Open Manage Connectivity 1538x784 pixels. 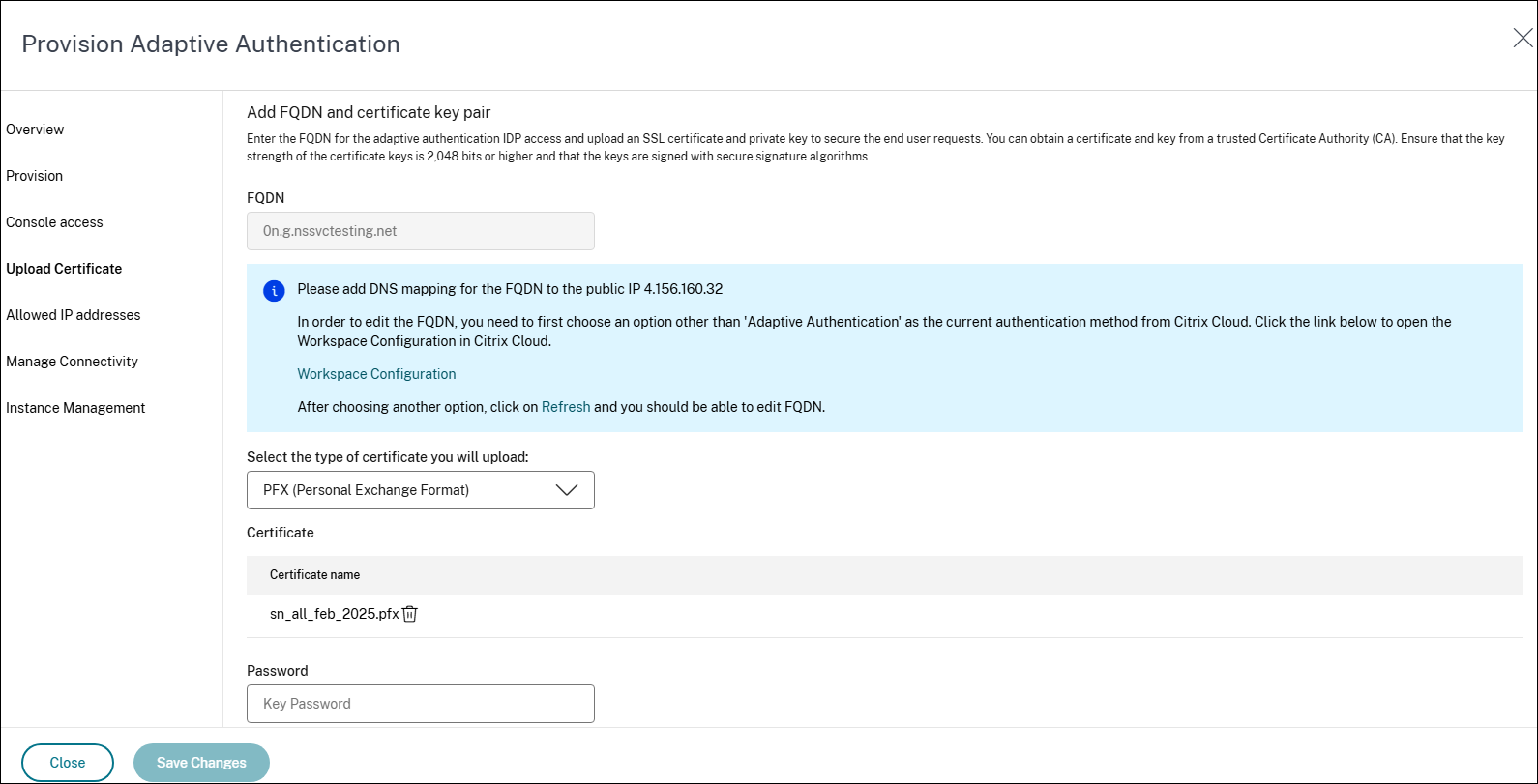point(72,362)
